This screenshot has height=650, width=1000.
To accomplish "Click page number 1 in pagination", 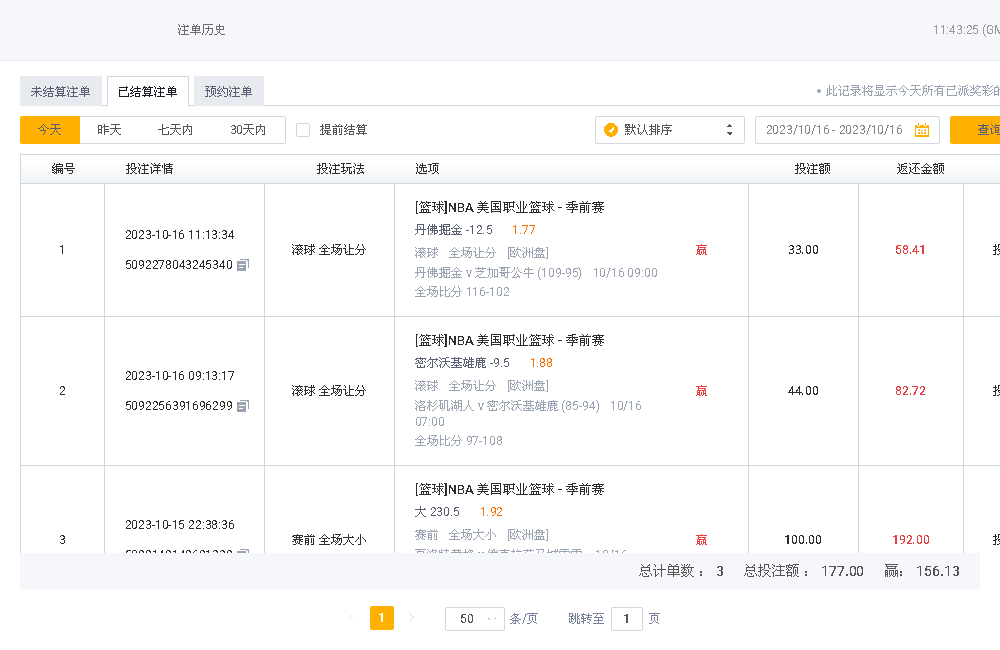I will [381, 618].
